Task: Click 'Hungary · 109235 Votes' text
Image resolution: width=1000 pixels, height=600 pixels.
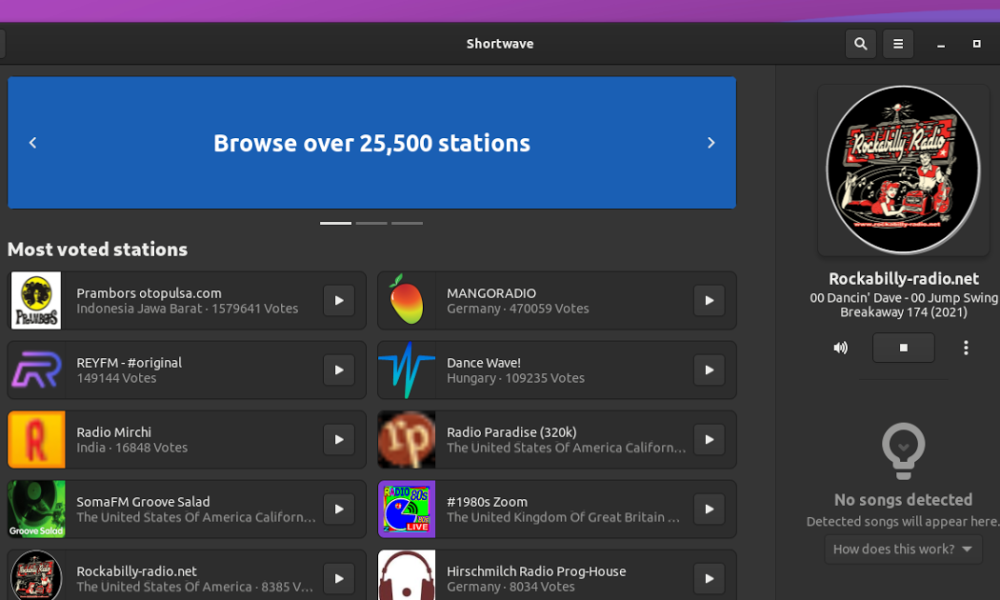Action: tap(515, 378)
